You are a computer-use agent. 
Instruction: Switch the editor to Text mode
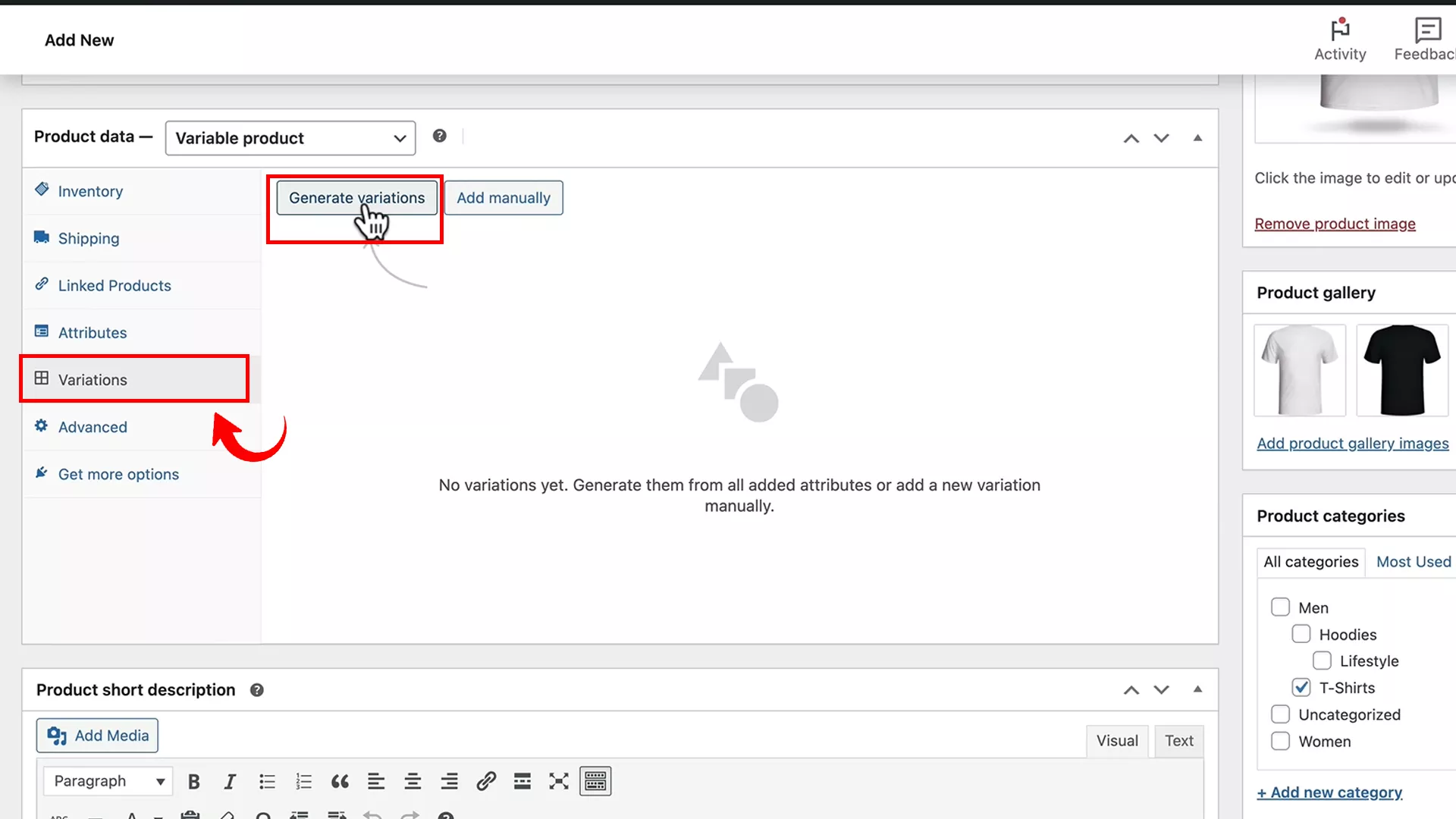[1179, 741]
